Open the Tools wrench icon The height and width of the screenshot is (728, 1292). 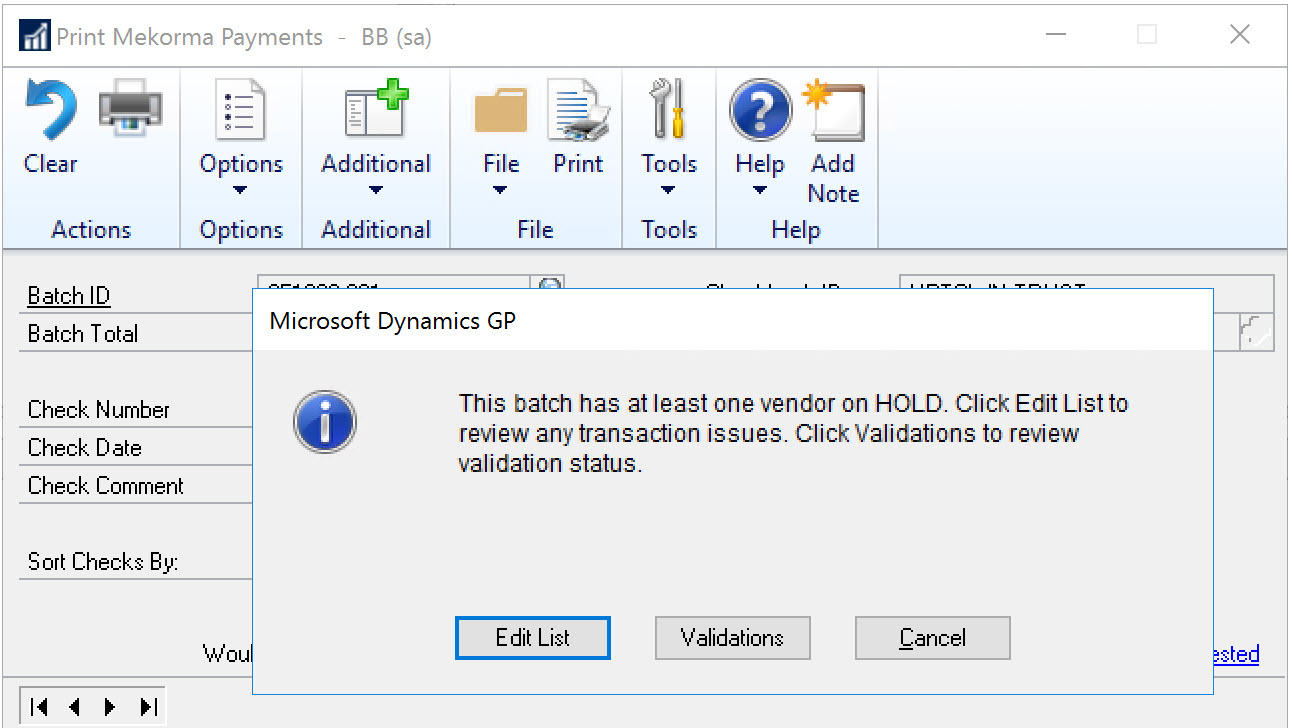[668, 110]
